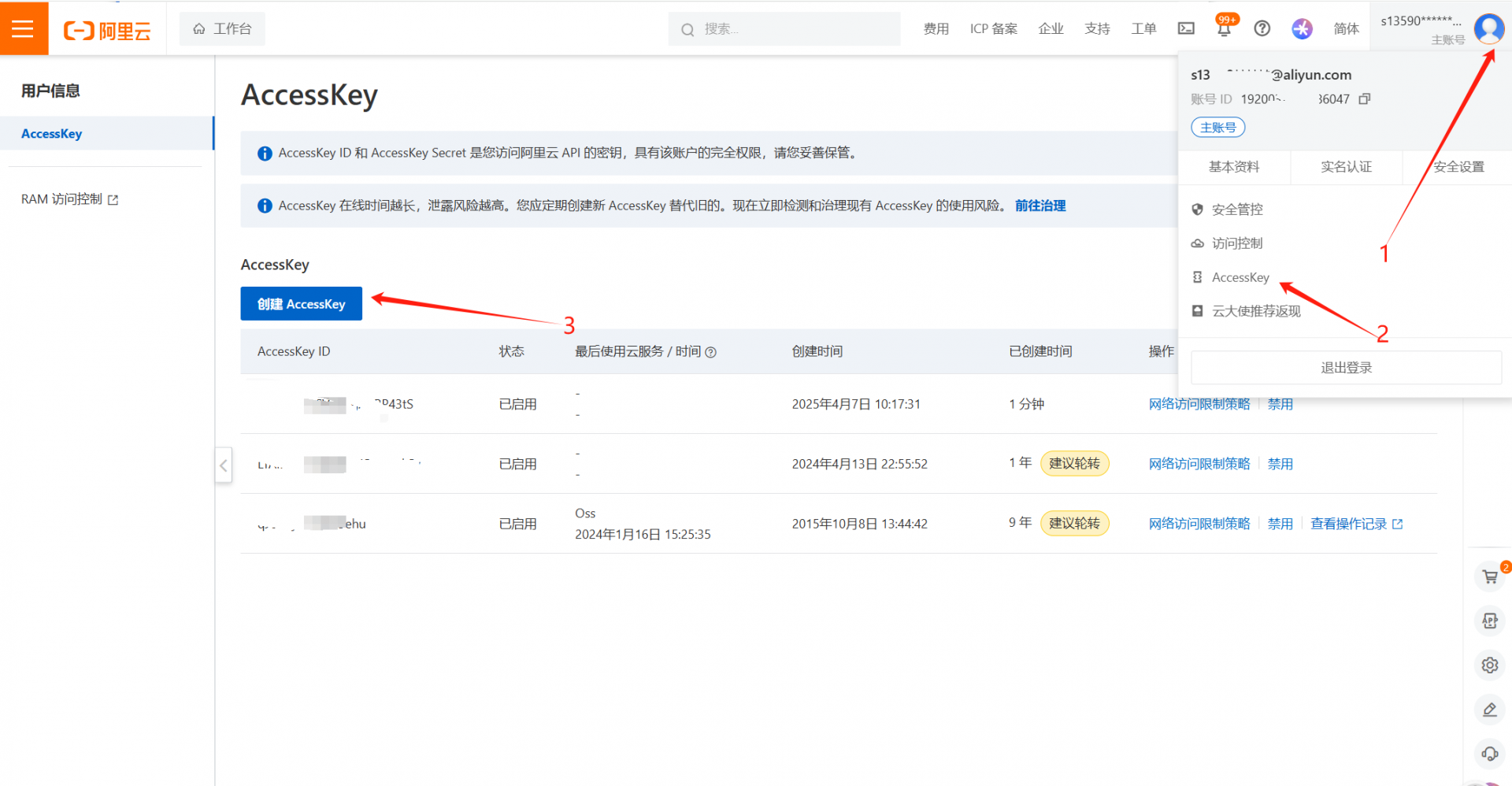
Task: Click the 前往治理 link
Action: (x=1040, y=206)
